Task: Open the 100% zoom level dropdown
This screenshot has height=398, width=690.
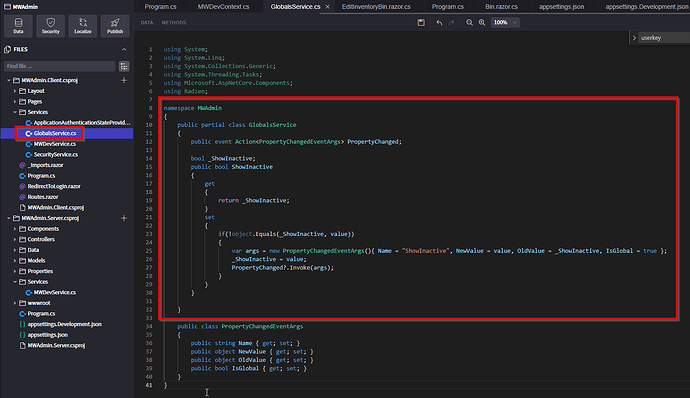Action: (x=505, y=22)
